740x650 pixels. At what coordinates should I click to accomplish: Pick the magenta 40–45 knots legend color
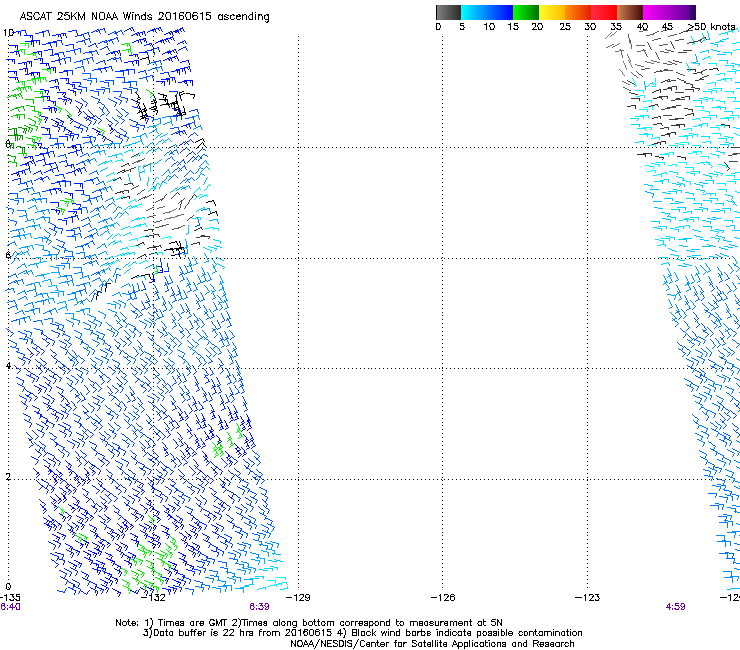point(656,12)
